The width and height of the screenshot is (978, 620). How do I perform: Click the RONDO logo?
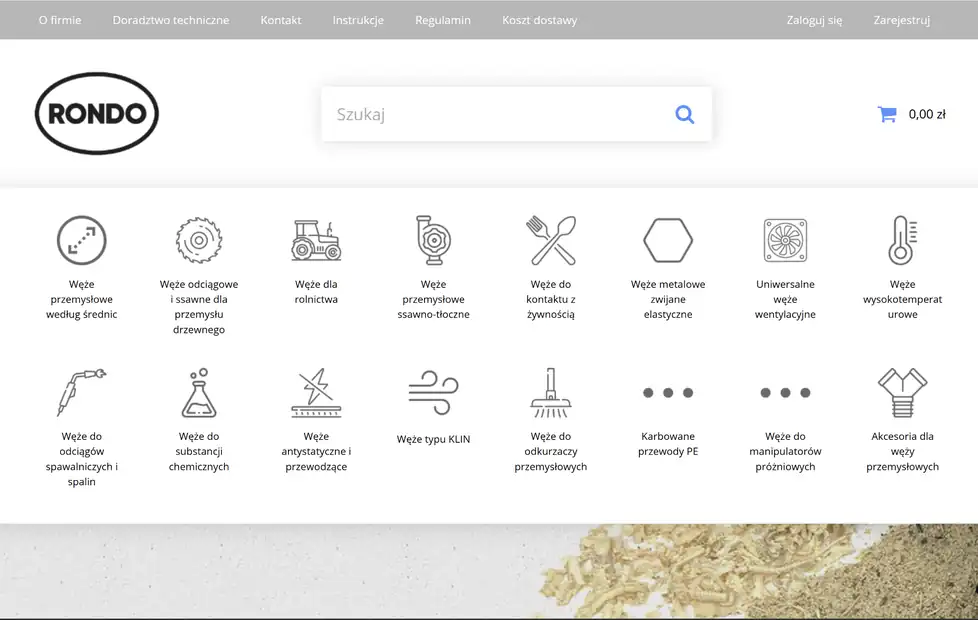point(97,114)
